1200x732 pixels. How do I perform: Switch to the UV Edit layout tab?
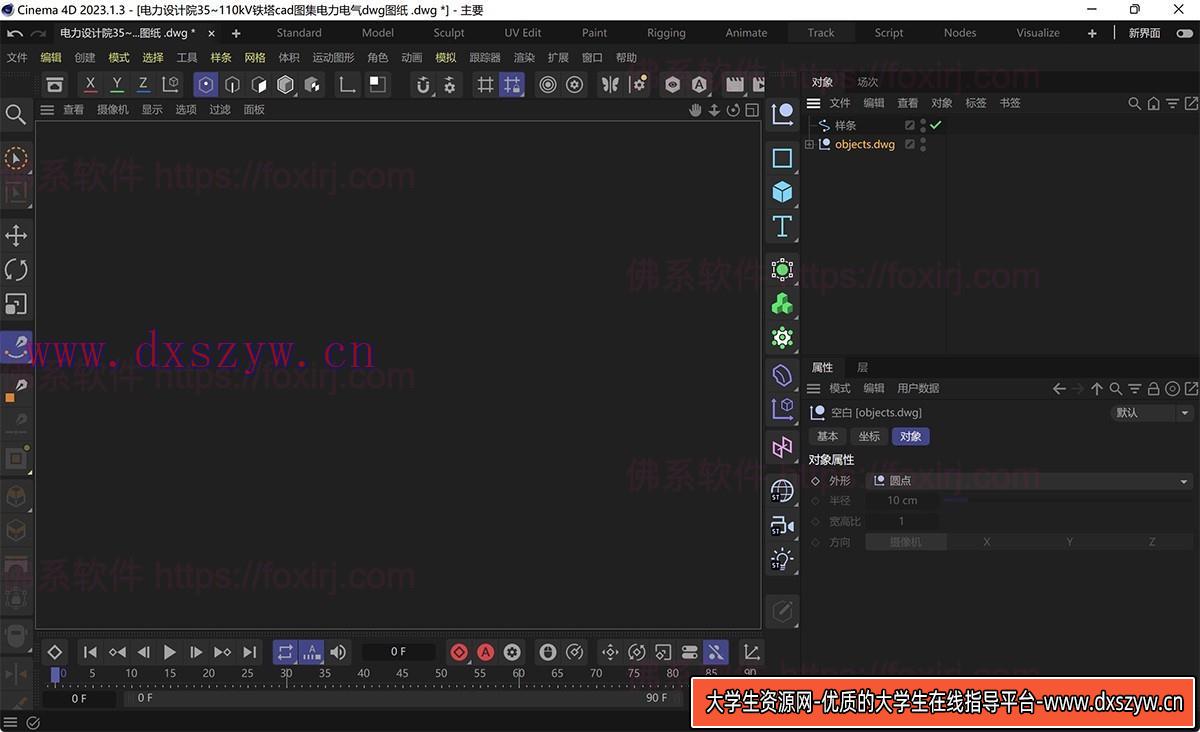pyautogui.click(x=523, y=33)
